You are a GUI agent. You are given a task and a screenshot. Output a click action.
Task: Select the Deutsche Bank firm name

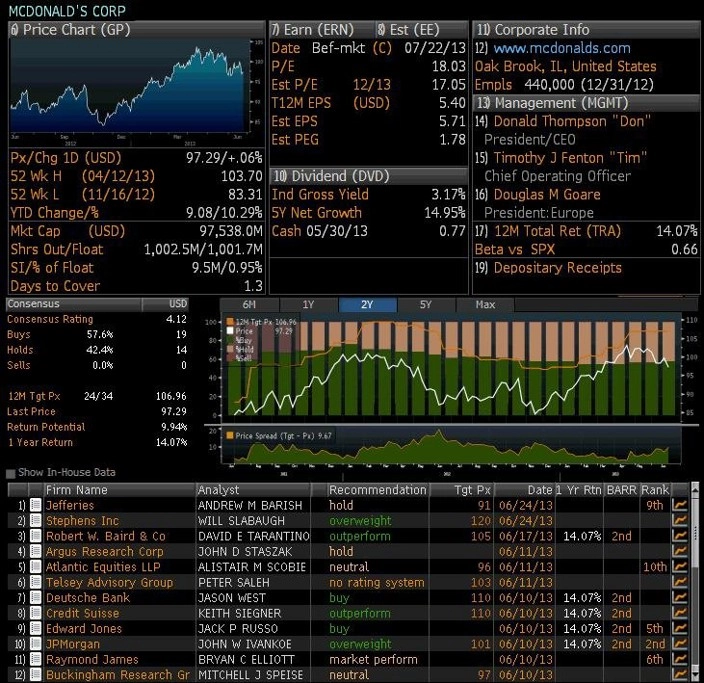[88, 598]
